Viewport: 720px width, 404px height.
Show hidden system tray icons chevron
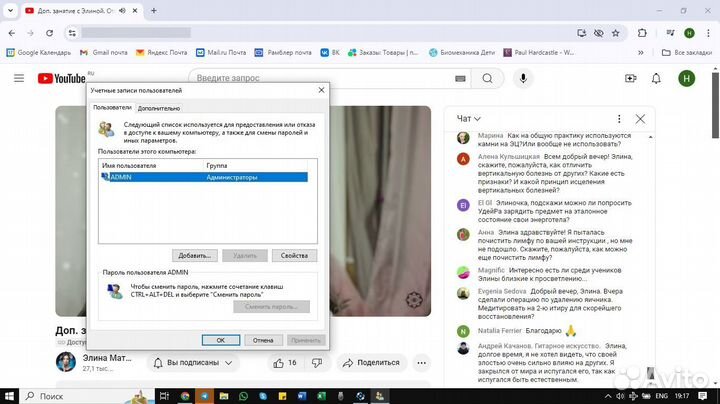point(608,396)
